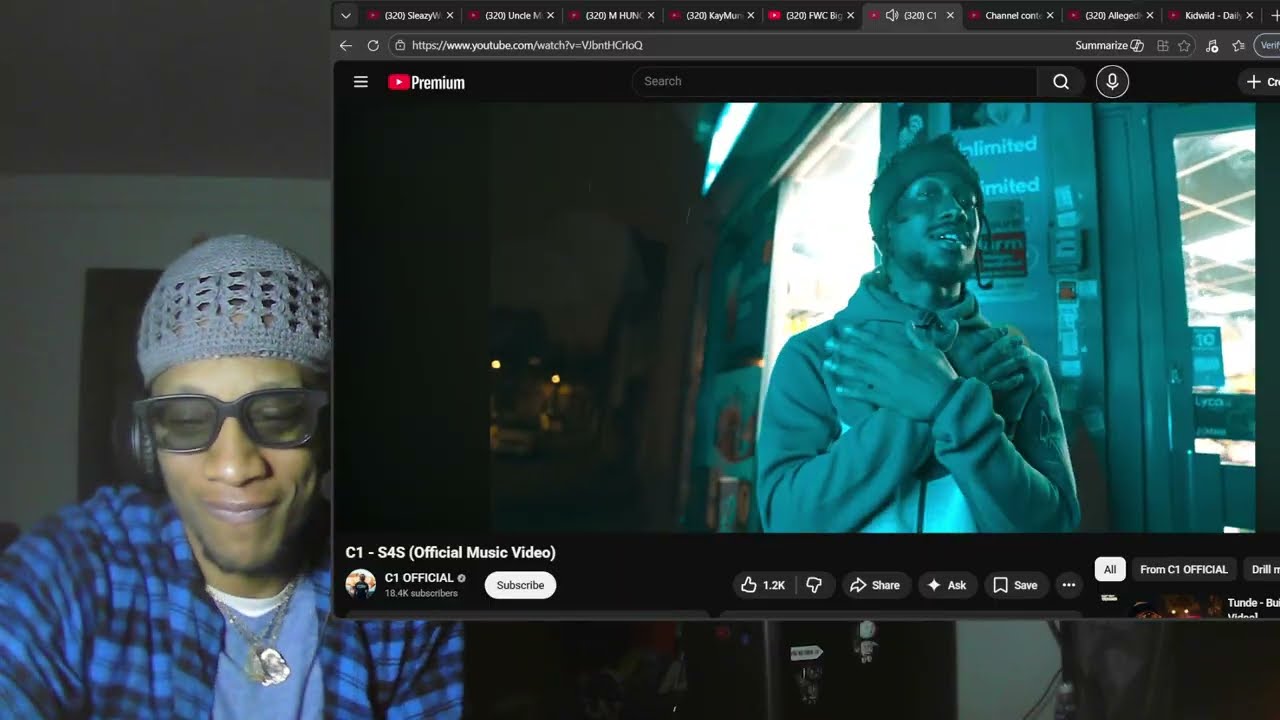This screenshot has width=1280, height=720.
Task: Expand the tab search dropdown arrow
Action: [x=345, y=15]
